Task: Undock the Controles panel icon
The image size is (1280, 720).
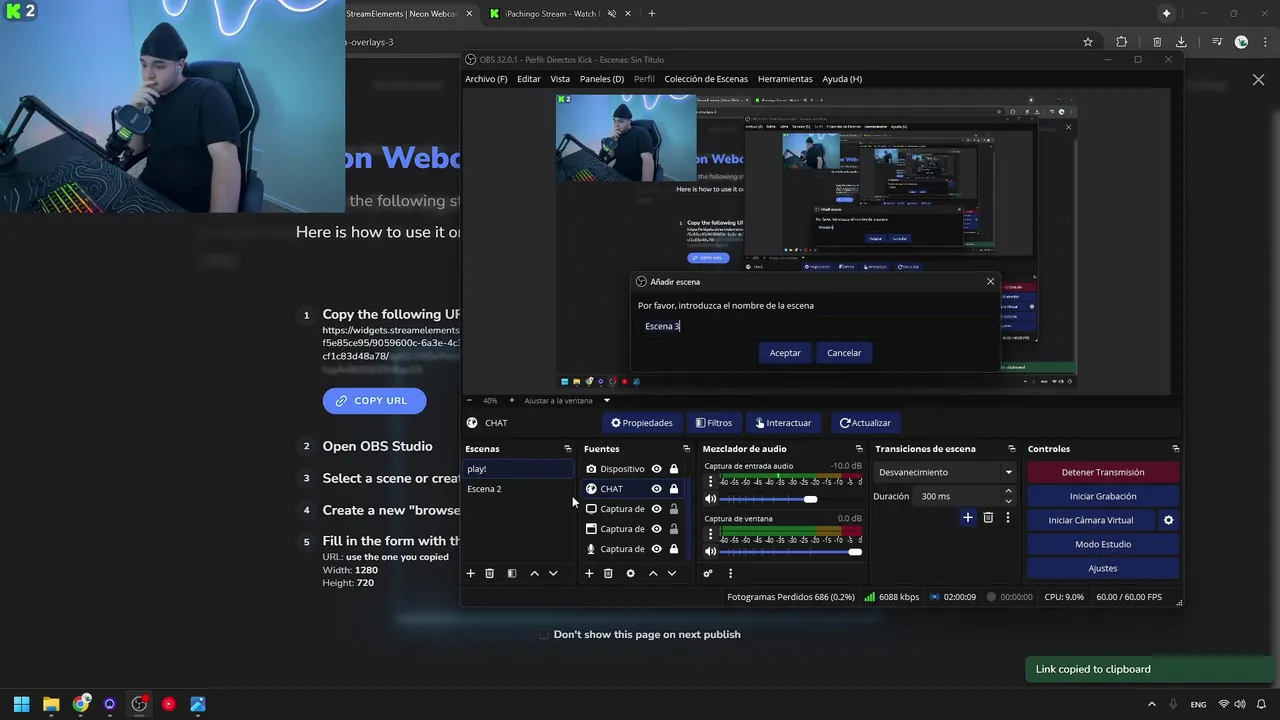Action: point(1176,449)
